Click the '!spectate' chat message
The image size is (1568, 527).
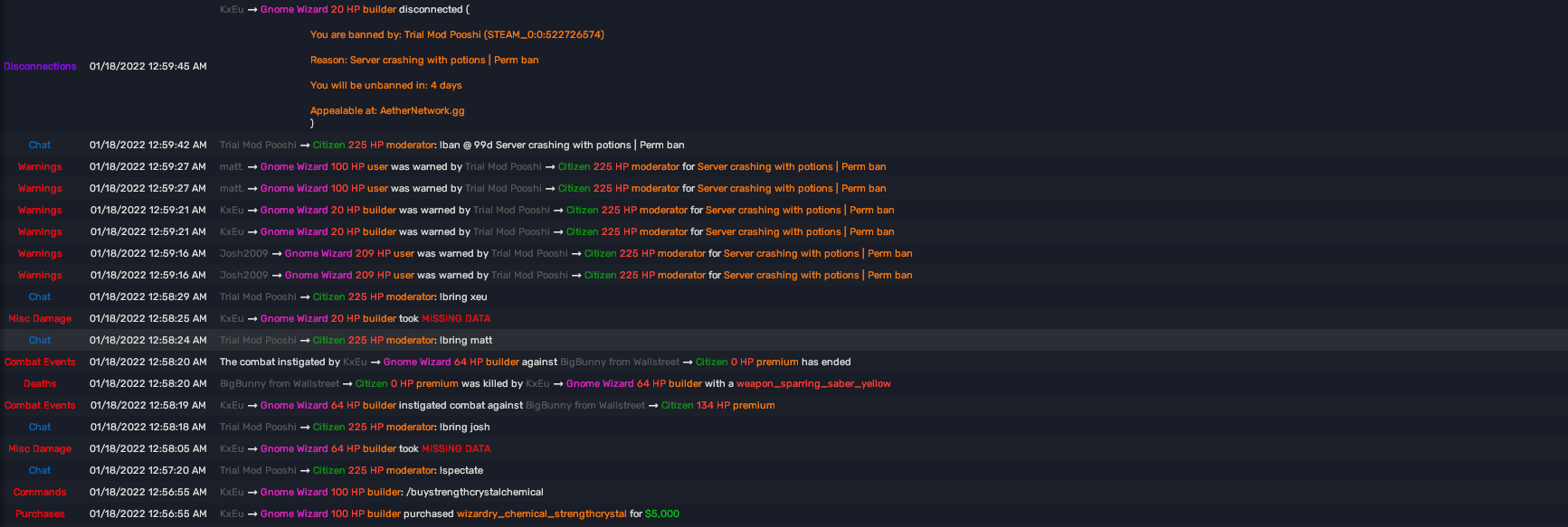tap(461, 471)
